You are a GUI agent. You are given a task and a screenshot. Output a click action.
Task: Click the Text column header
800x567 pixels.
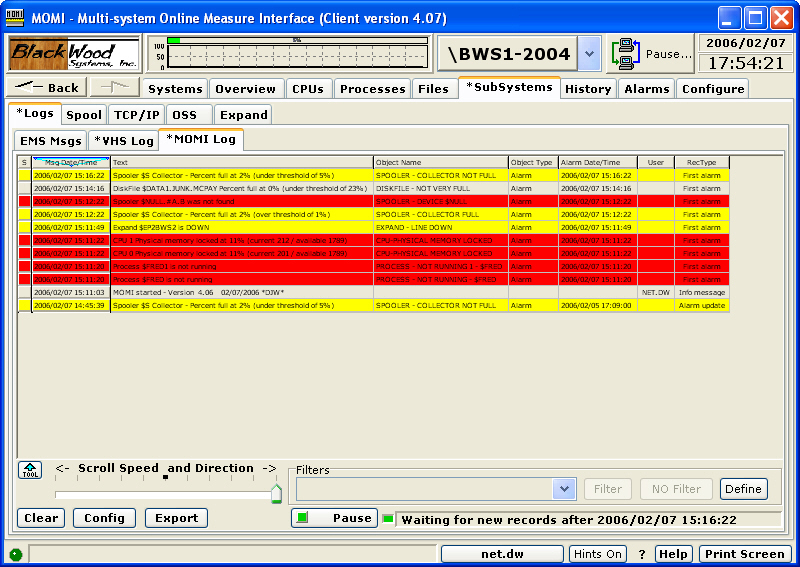click(242, 162)
